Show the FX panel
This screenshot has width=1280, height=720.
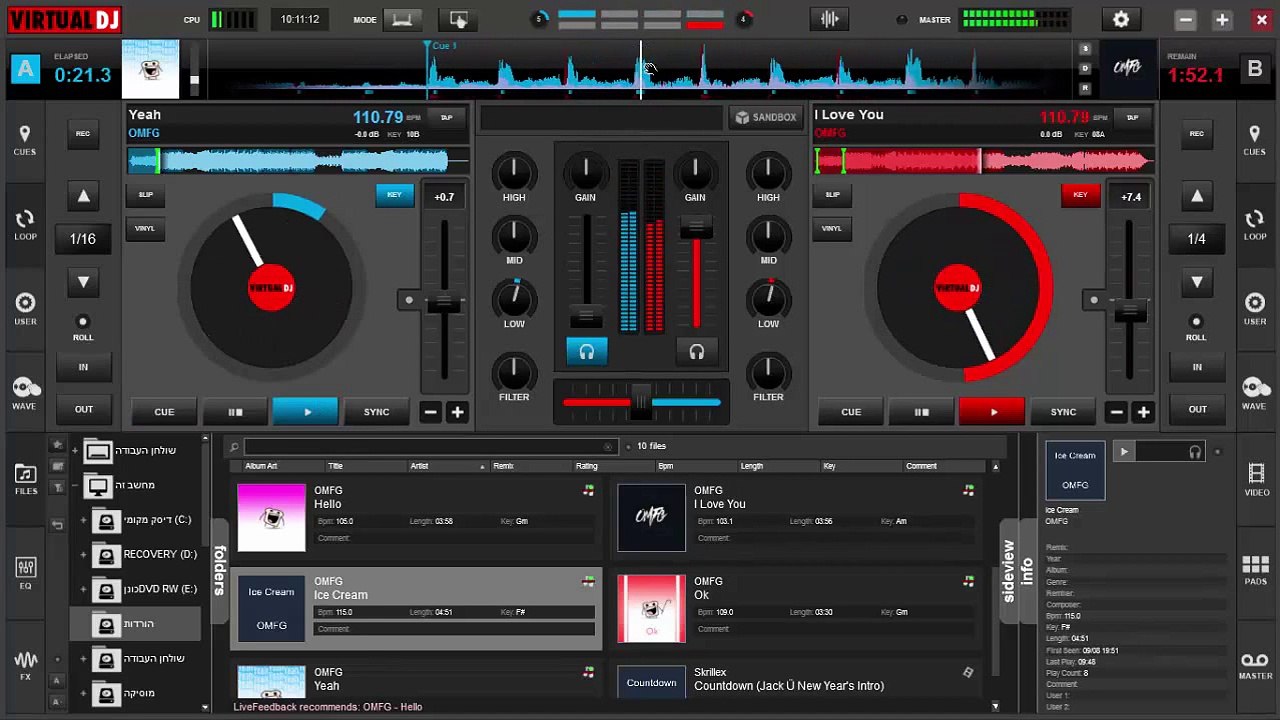tap(25, 665)
